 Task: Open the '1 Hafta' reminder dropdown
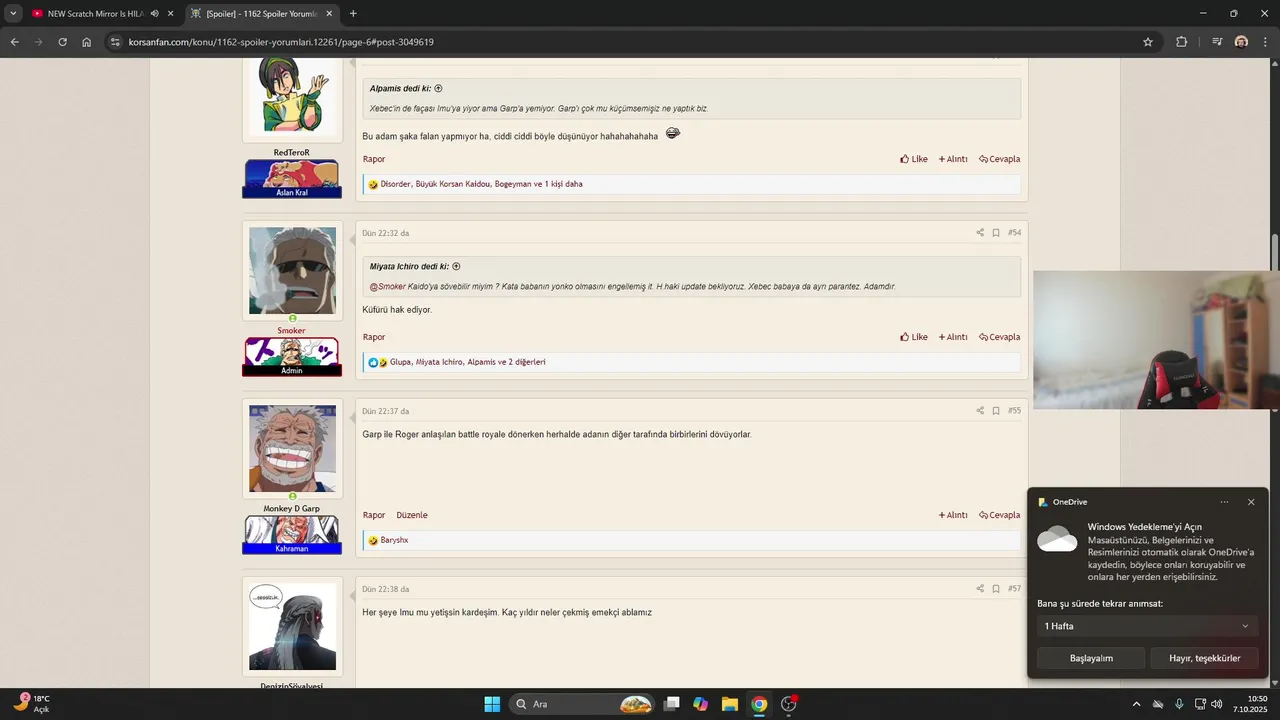tap(1147, 626)
